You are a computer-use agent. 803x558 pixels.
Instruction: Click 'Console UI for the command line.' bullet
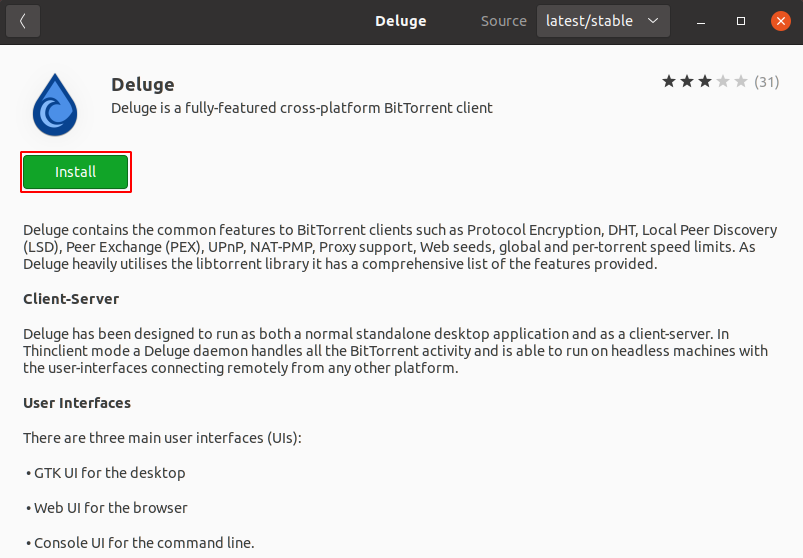(x=140, y=543)
